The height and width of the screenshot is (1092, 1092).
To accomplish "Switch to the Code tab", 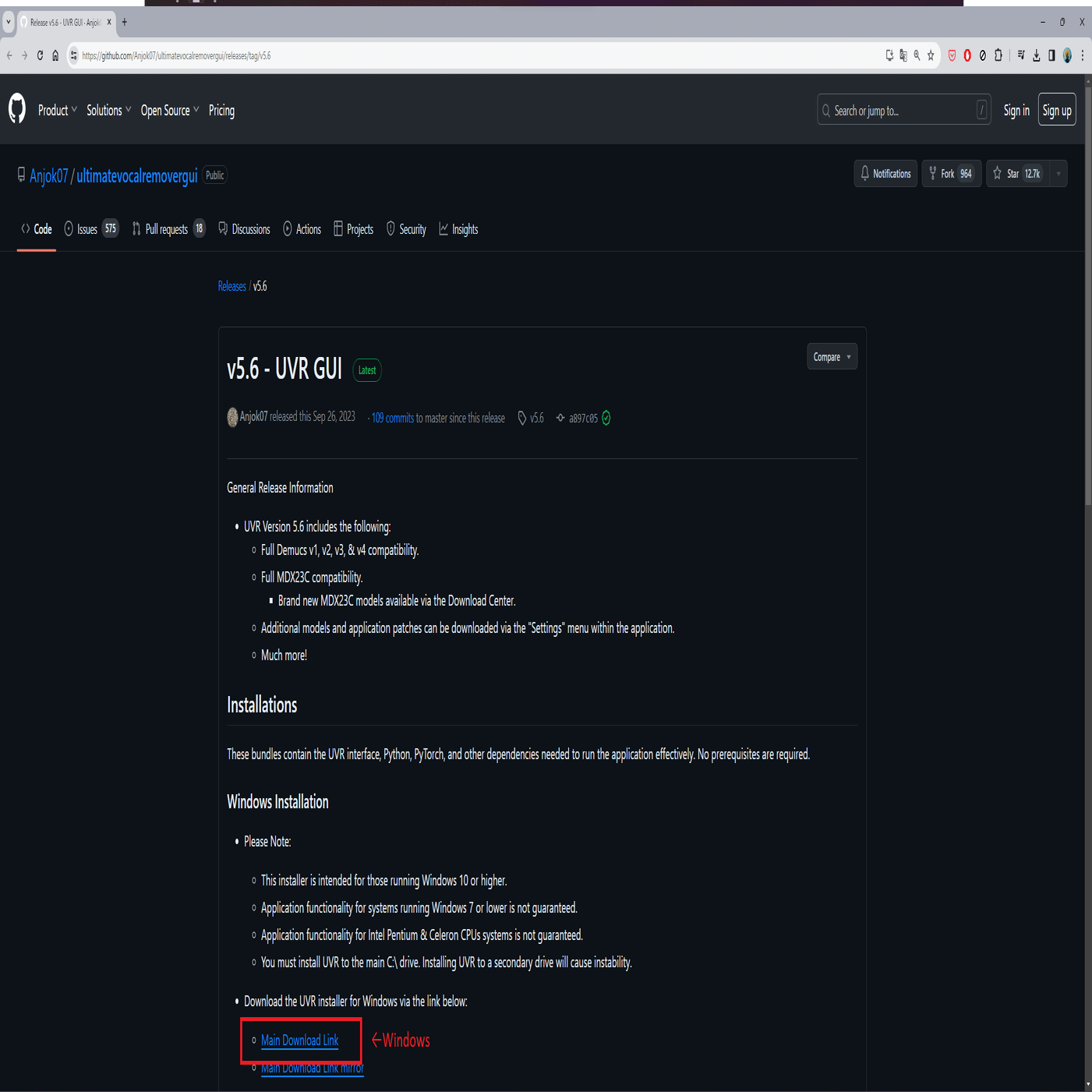I will pyautogui.click(x=37, y=229).
